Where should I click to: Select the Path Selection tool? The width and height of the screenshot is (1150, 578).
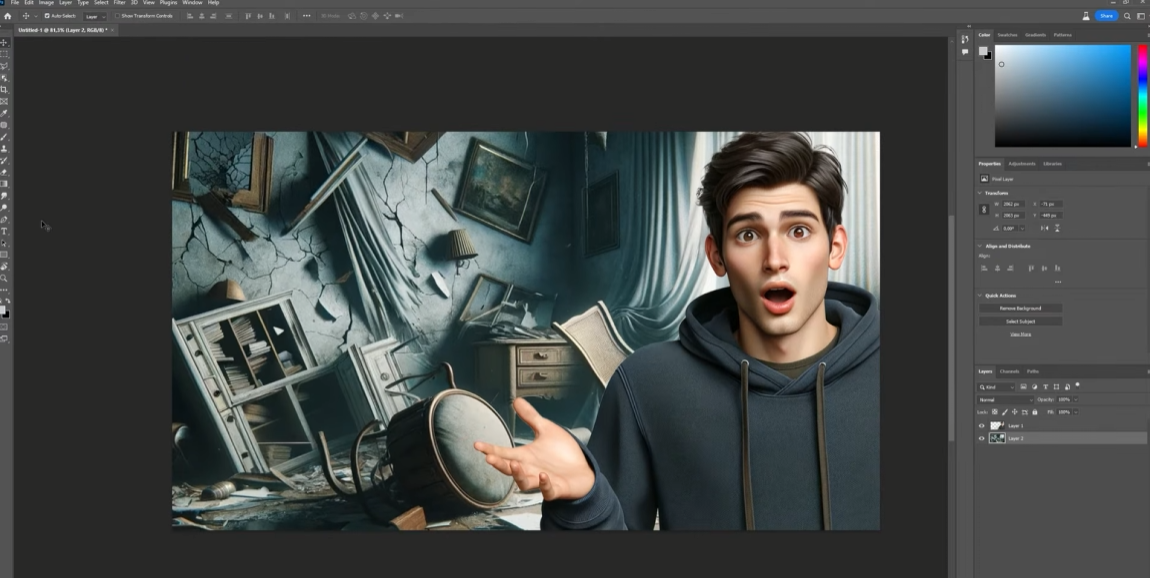pos(4,243)
